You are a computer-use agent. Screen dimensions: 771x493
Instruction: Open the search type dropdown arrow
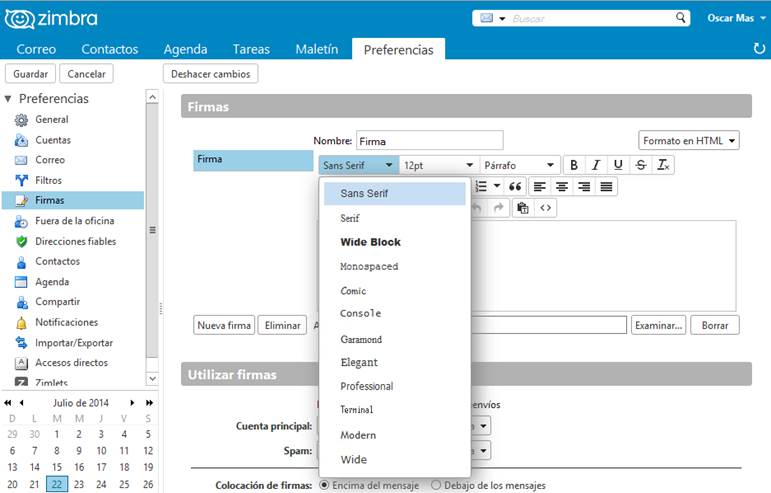point(502,19)
